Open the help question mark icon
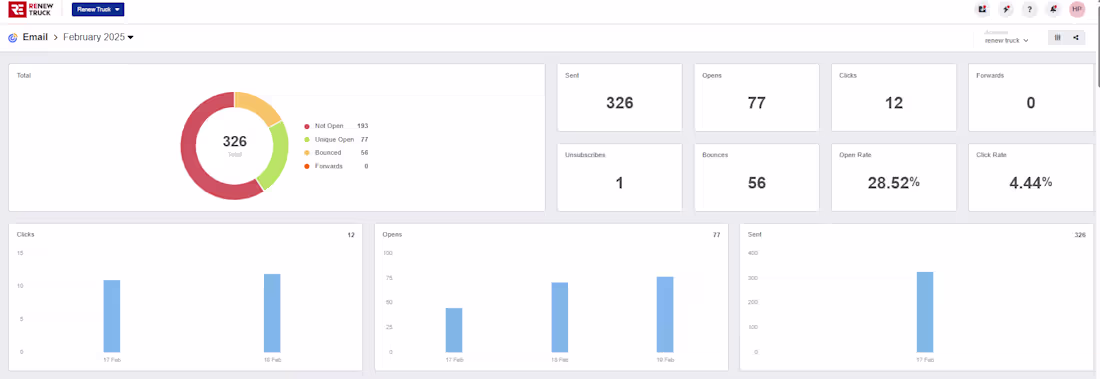 point(1029,9)
